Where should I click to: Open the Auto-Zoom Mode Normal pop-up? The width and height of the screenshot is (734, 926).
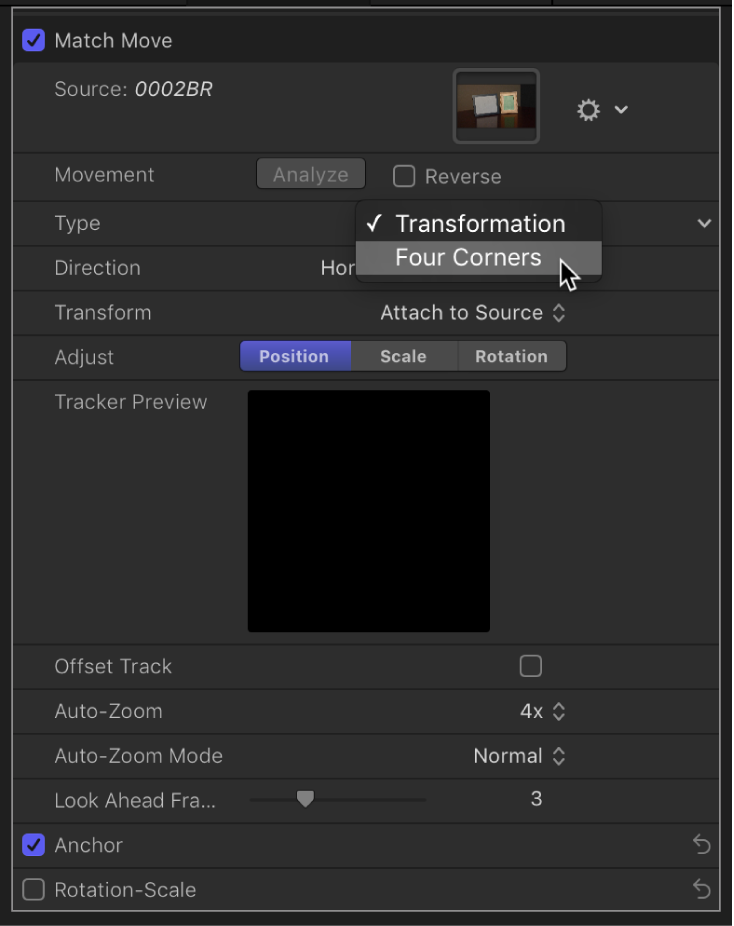point(519,757)
